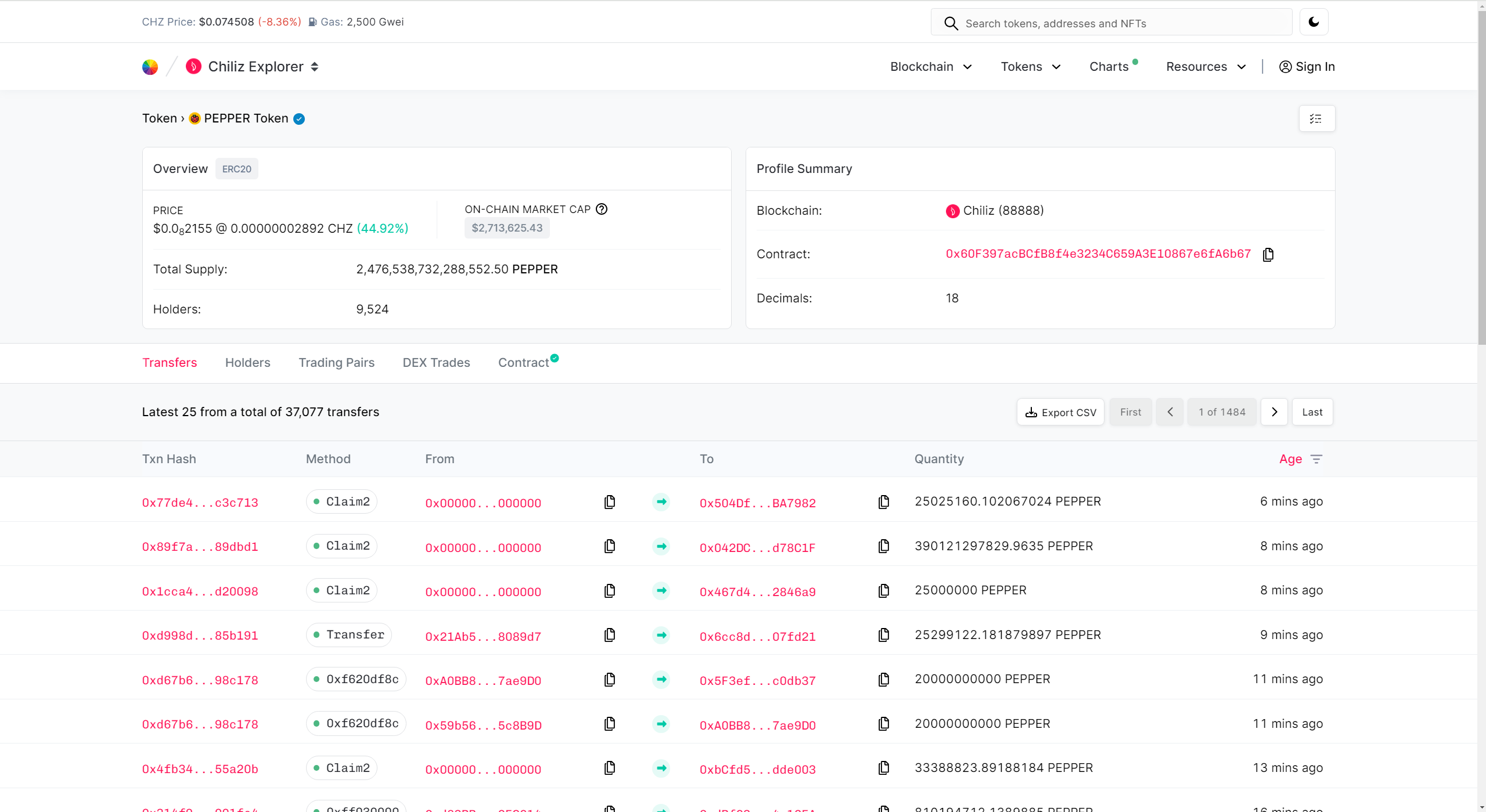Click '$2,713,625.43' market cap value

click(507, 228)
